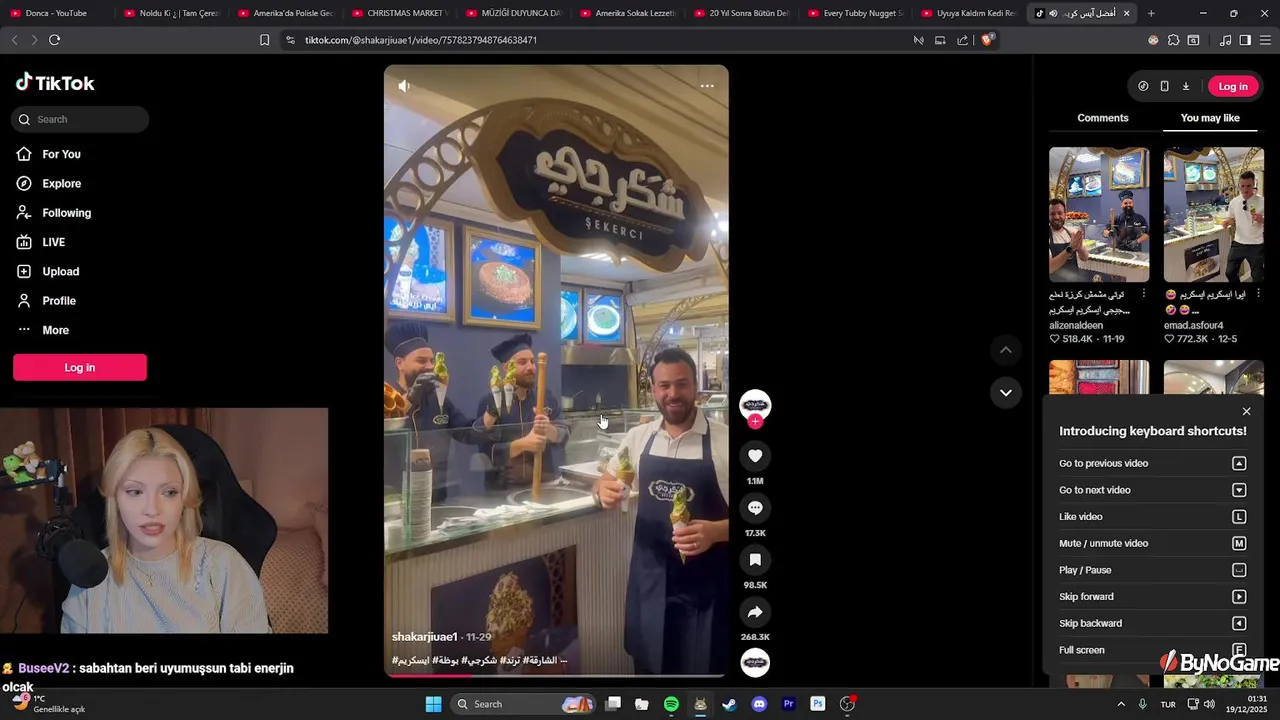Viewport: 1280px width, 720px height.
Task: Open the emad.asfour4 username link
Action: pyautogui.click(x=1194, y=325)
